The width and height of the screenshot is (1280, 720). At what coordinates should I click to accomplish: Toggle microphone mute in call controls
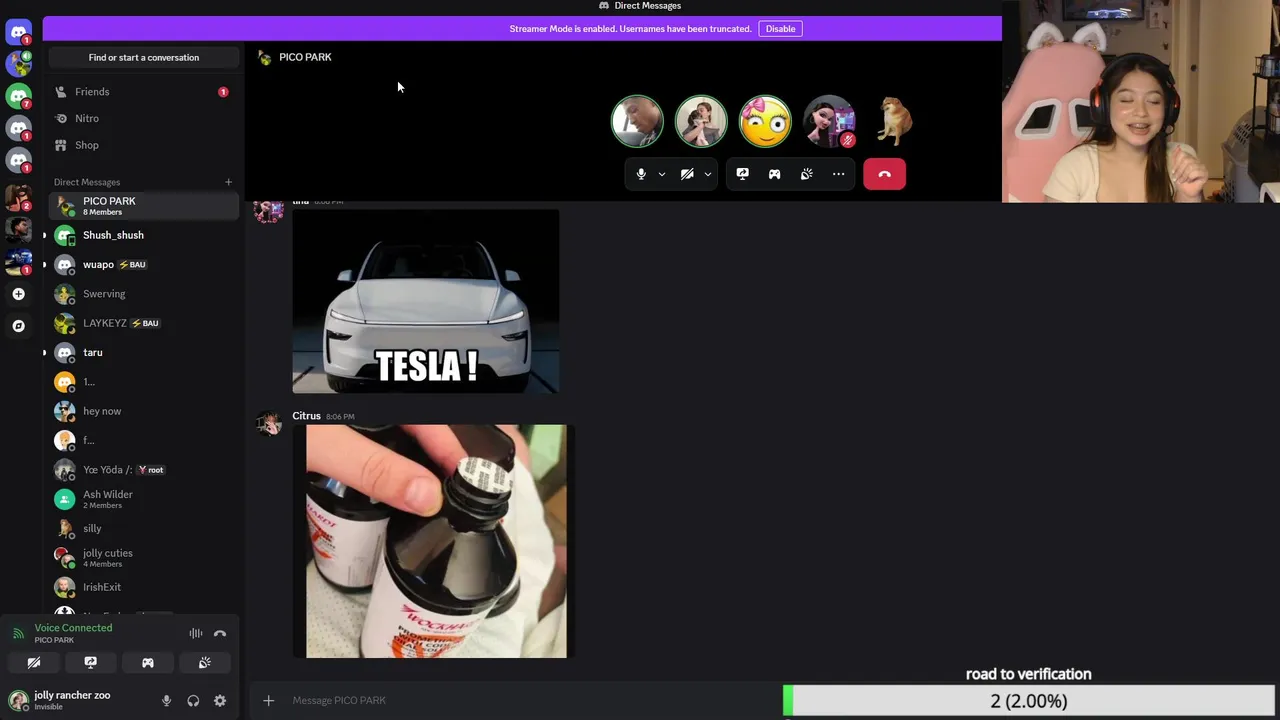[641, 174]
